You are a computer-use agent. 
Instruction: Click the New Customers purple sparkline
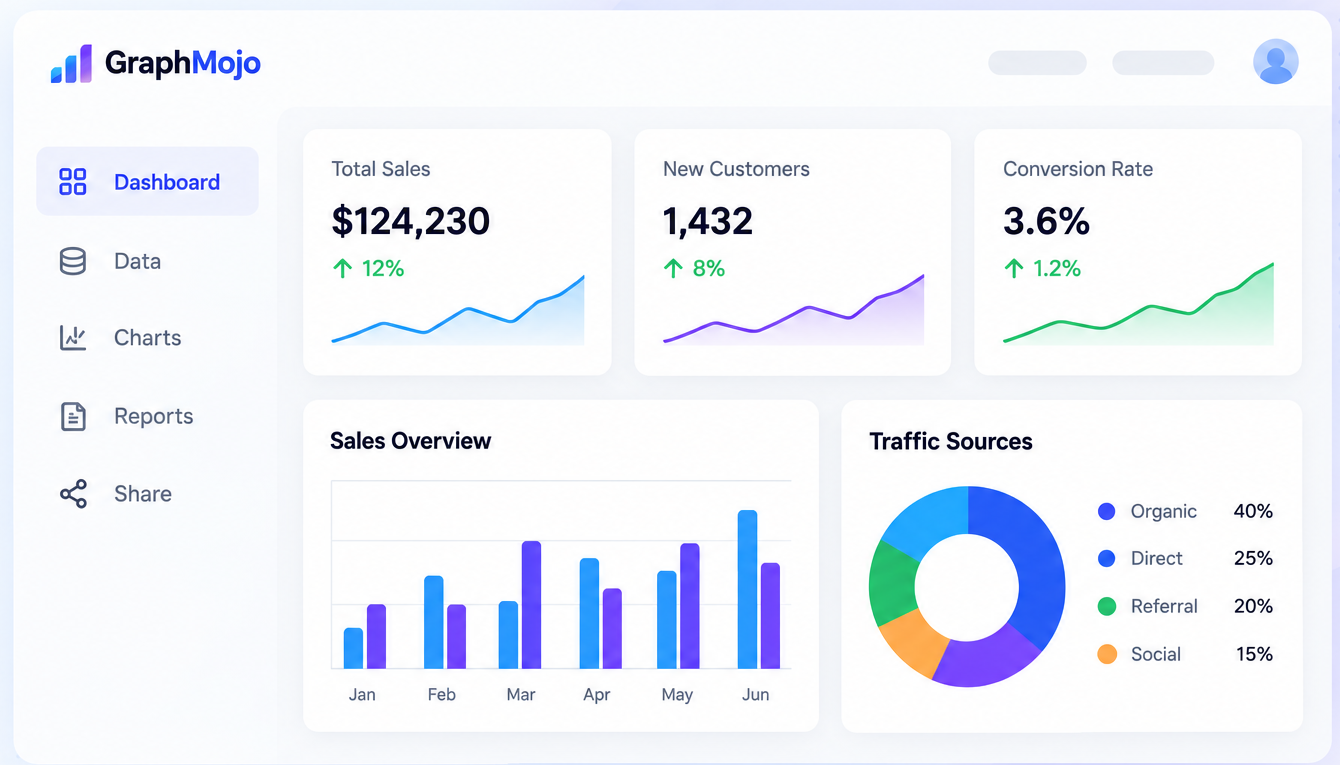(794, 312)
